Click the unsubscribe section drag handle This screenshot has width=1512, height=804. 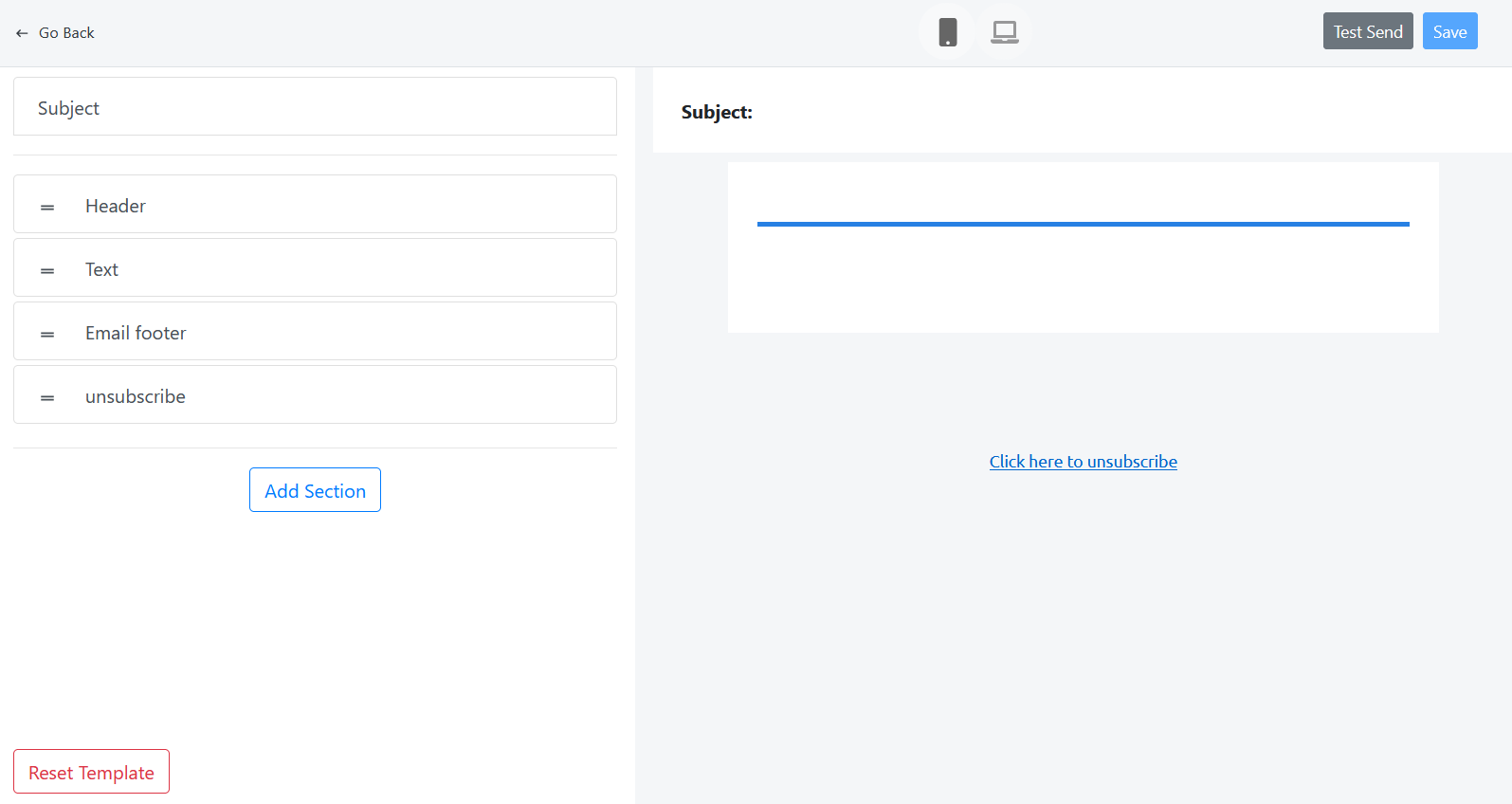click(x=47, y=397)
